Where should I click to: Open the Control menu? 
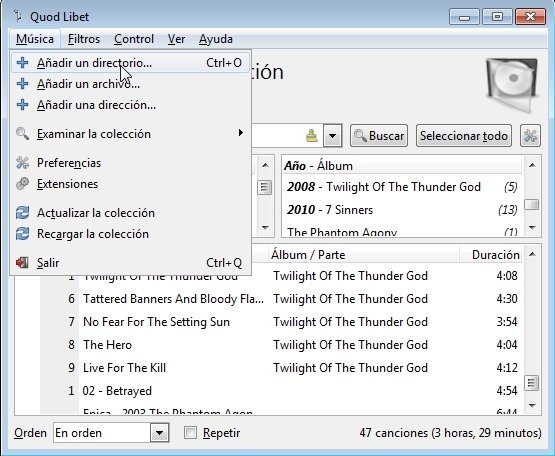pos(134,39)
